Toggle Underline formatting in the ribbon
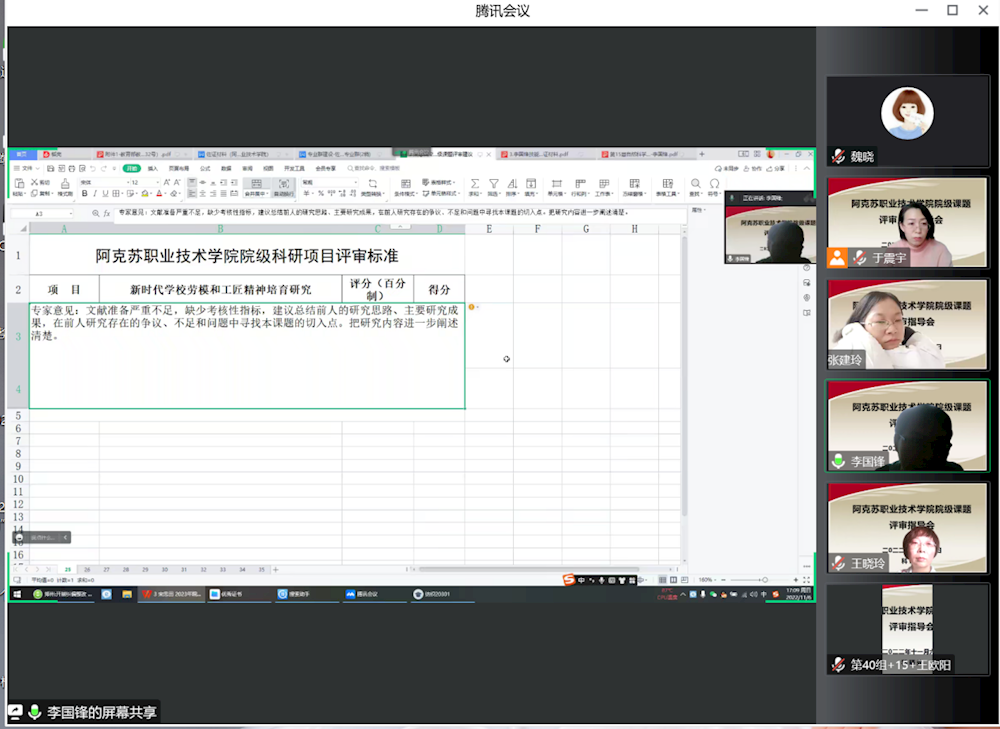This screenshot has height=729, width=1000. pyautogui.click(x=105, y=193)
